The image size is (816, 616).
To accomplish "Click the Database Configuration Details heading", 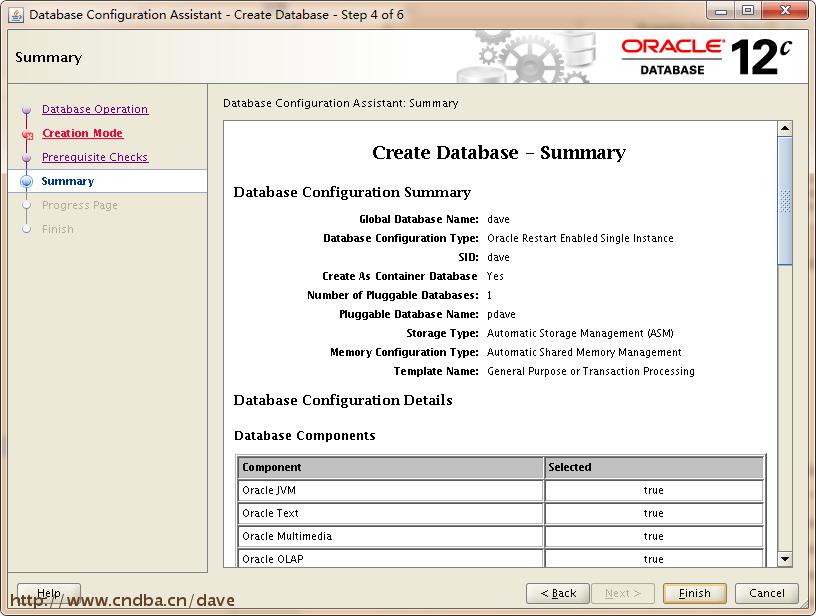I will [343, 400].
